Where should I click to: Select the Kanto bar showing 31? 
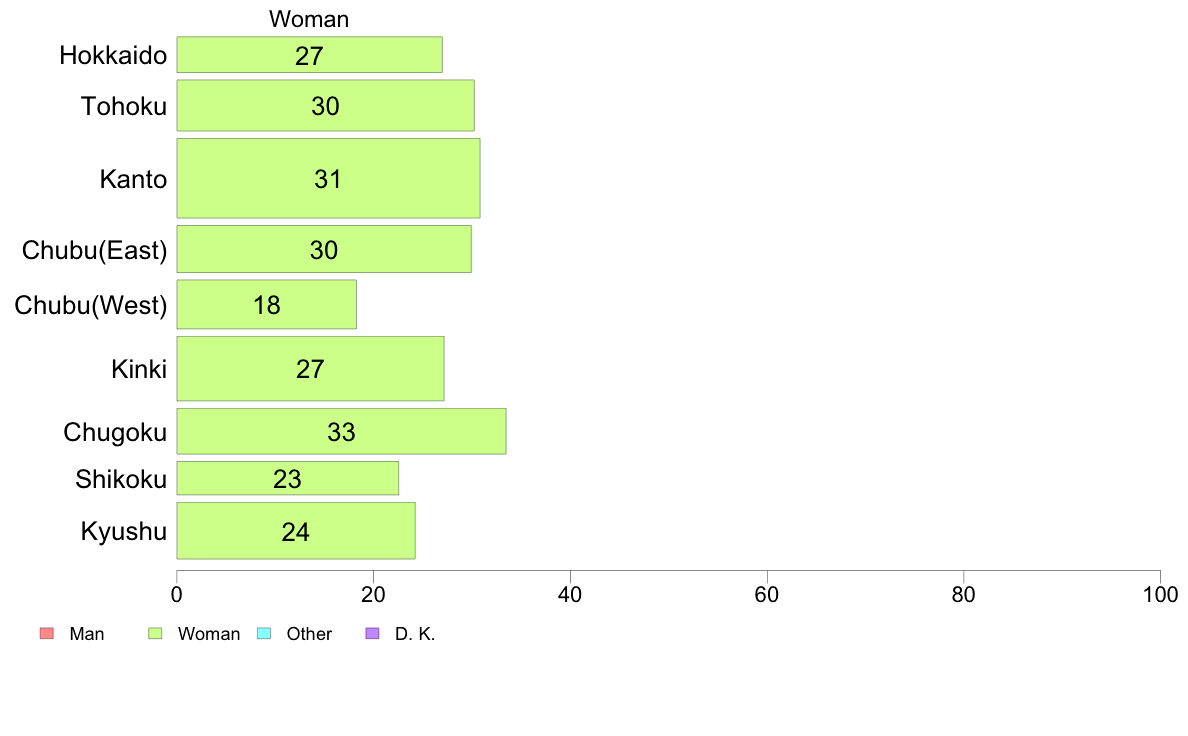pyautogui.click(x=328, y=178)
